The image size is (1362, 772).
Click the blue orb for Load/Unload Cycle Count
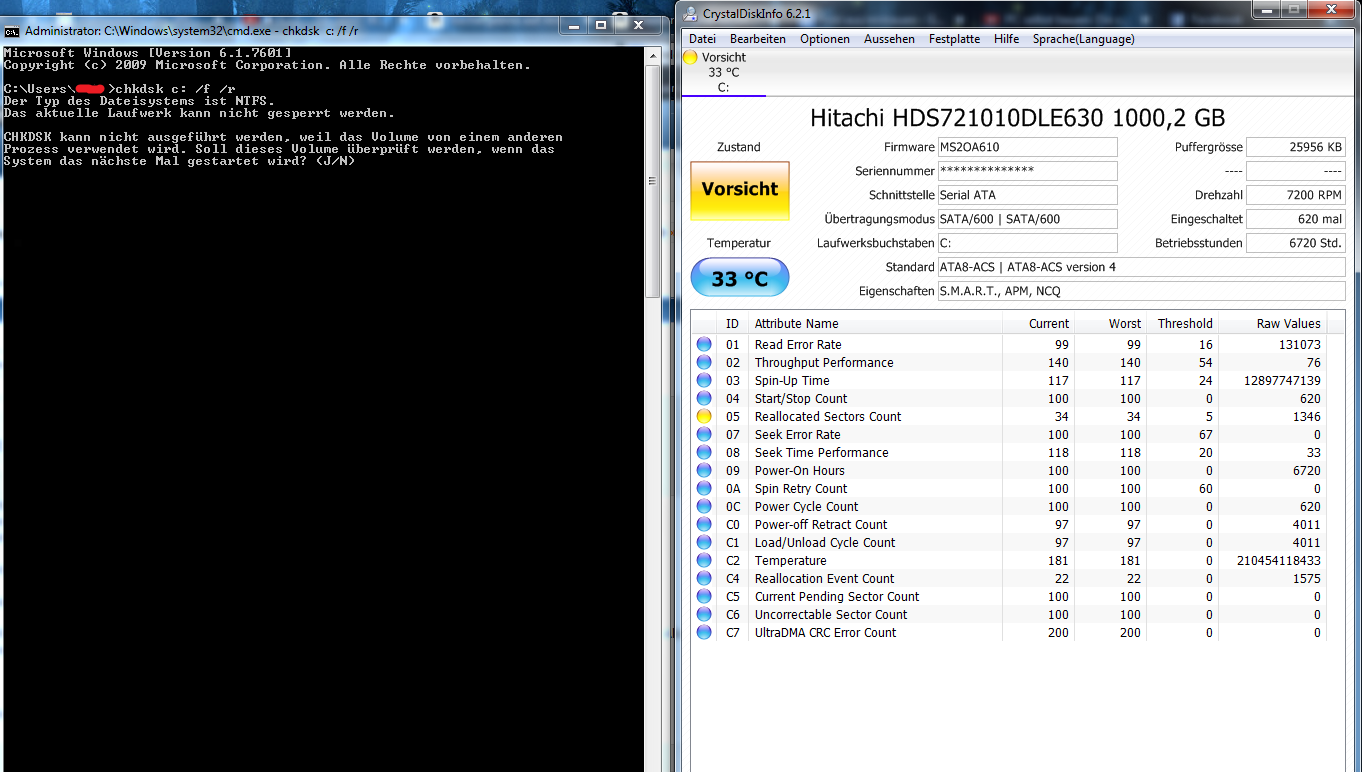click(704, 542)
